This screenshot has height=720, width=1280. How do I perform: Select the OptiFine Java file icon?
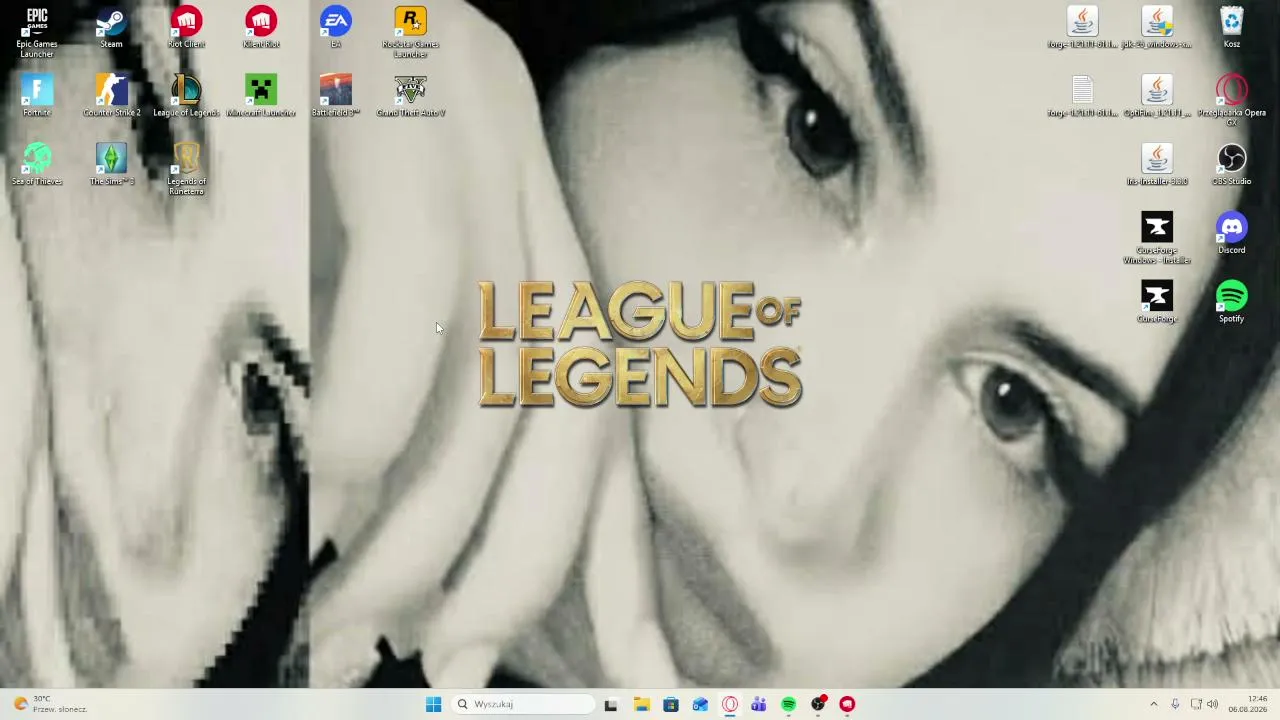click(1157, 96)
